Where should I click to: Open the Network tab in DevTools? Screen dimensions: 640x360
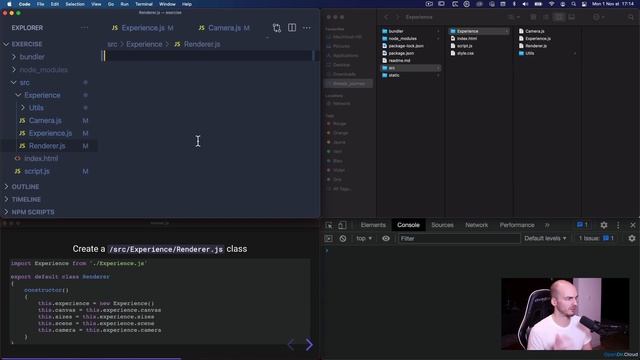click(x=476, y=225)
